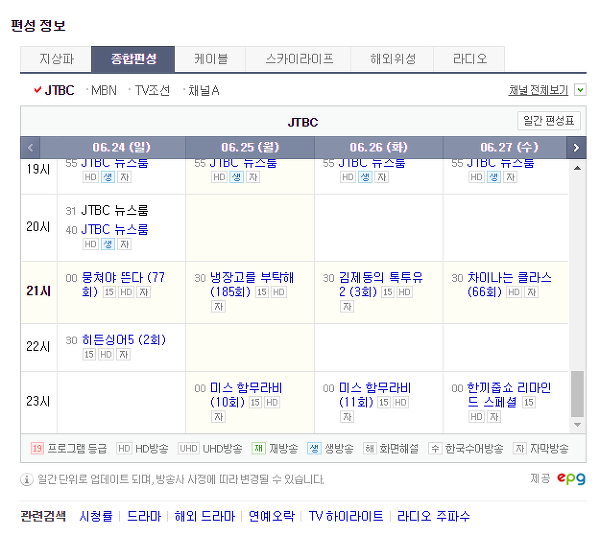Click the 자막방송 legend icon

[x=520, y=448]
